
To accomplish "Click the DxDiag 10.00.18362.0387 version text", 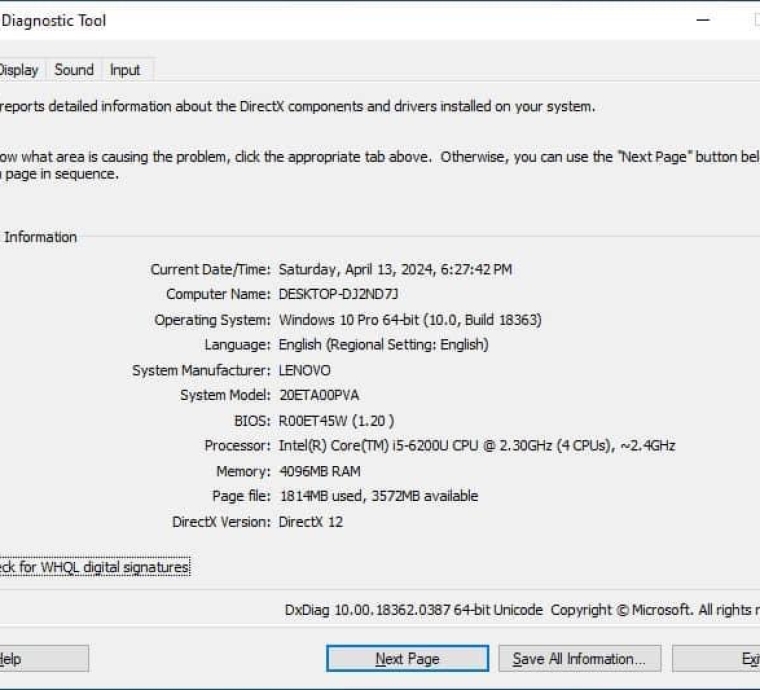I will (x=413, y=610).
